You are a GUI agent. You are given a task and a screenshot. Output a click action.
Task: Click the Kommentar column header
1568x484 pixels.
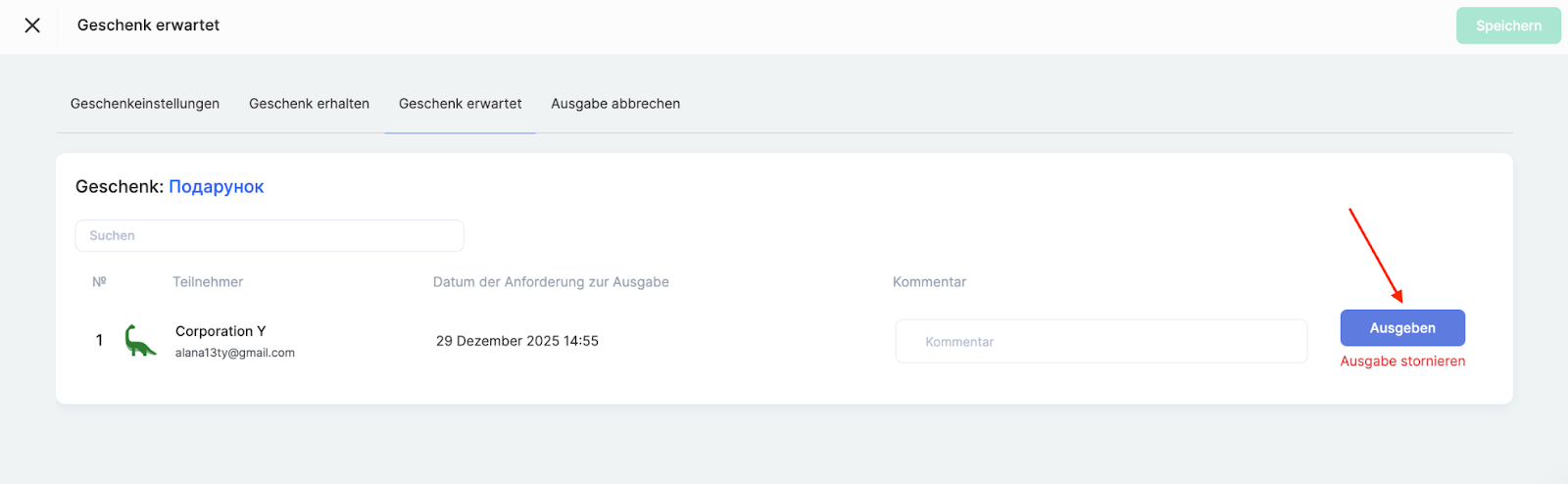pos(929,282)
